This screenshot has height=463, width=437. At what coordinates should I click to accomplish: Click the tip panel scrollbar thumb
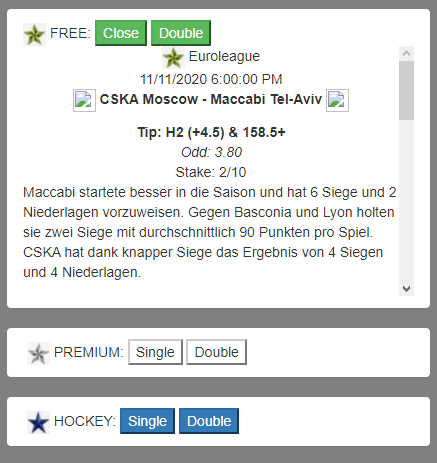point(406,90)
